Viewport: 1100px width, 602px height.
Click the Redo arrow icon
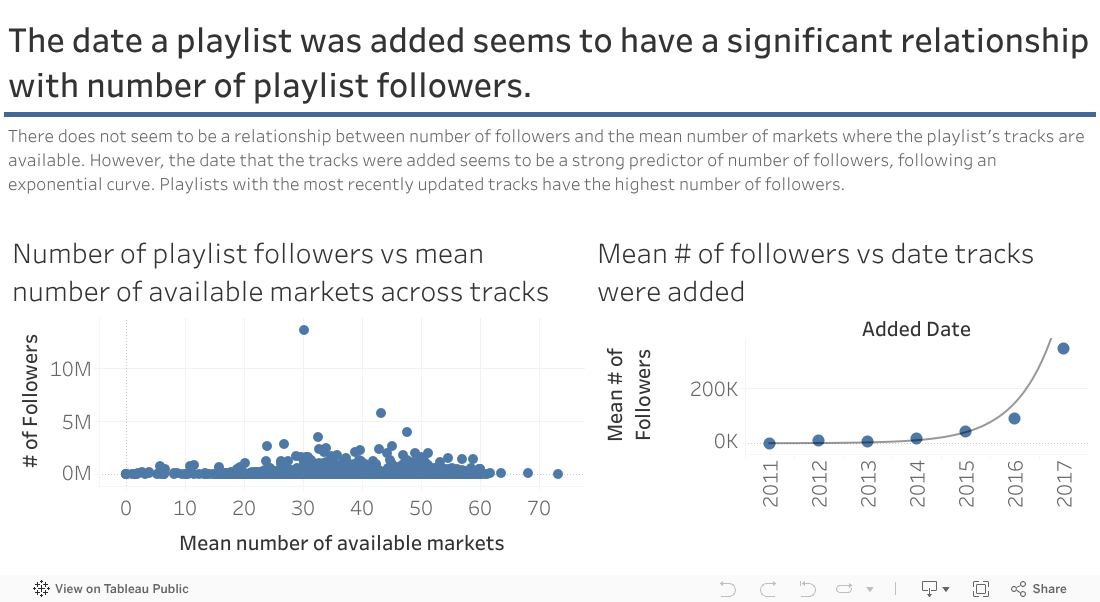coord(768,589)
